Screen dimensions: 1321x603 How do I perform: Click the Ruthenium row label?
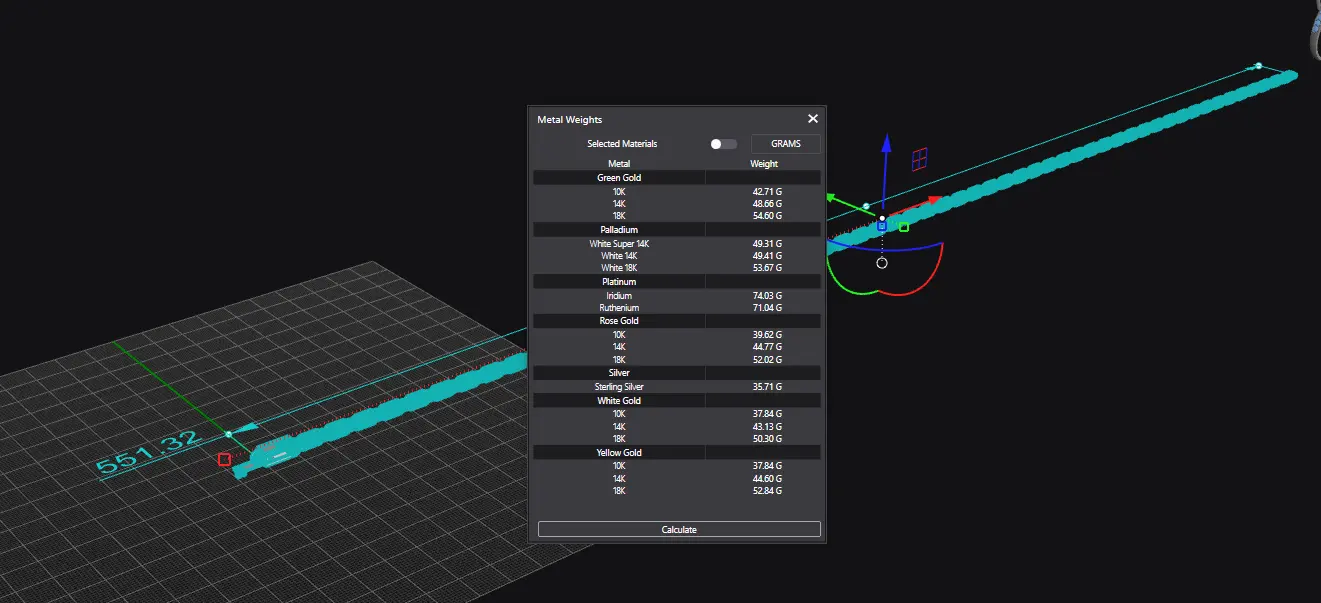pos(619,308)
